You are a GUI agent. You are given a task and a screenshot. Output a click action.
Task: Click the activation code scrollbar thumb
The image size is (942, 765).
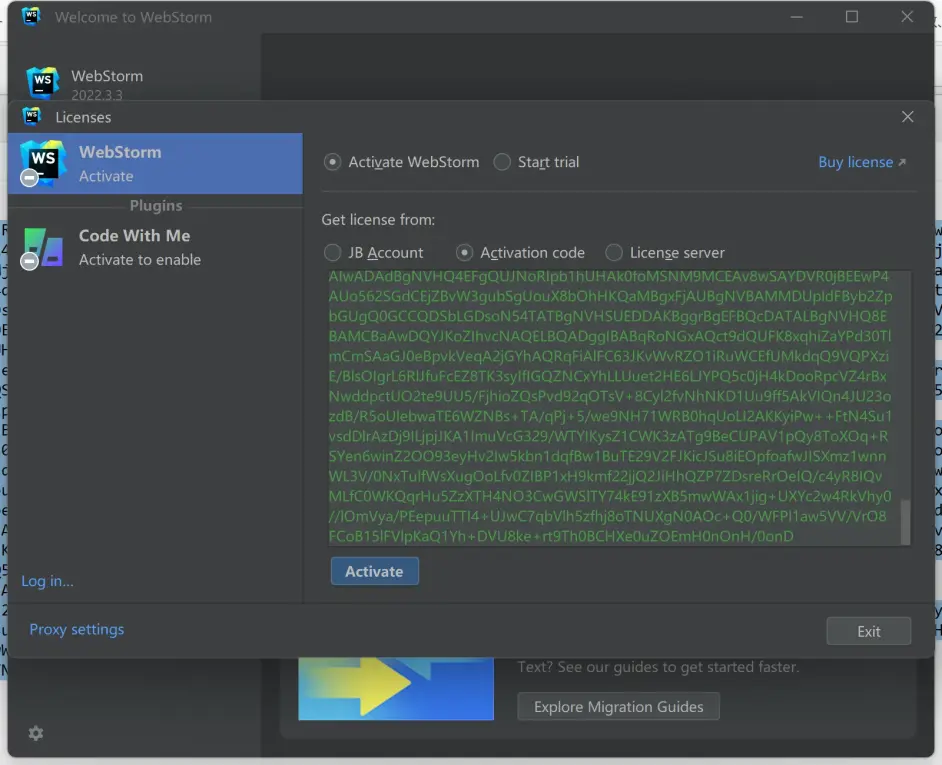pos(905,521)
